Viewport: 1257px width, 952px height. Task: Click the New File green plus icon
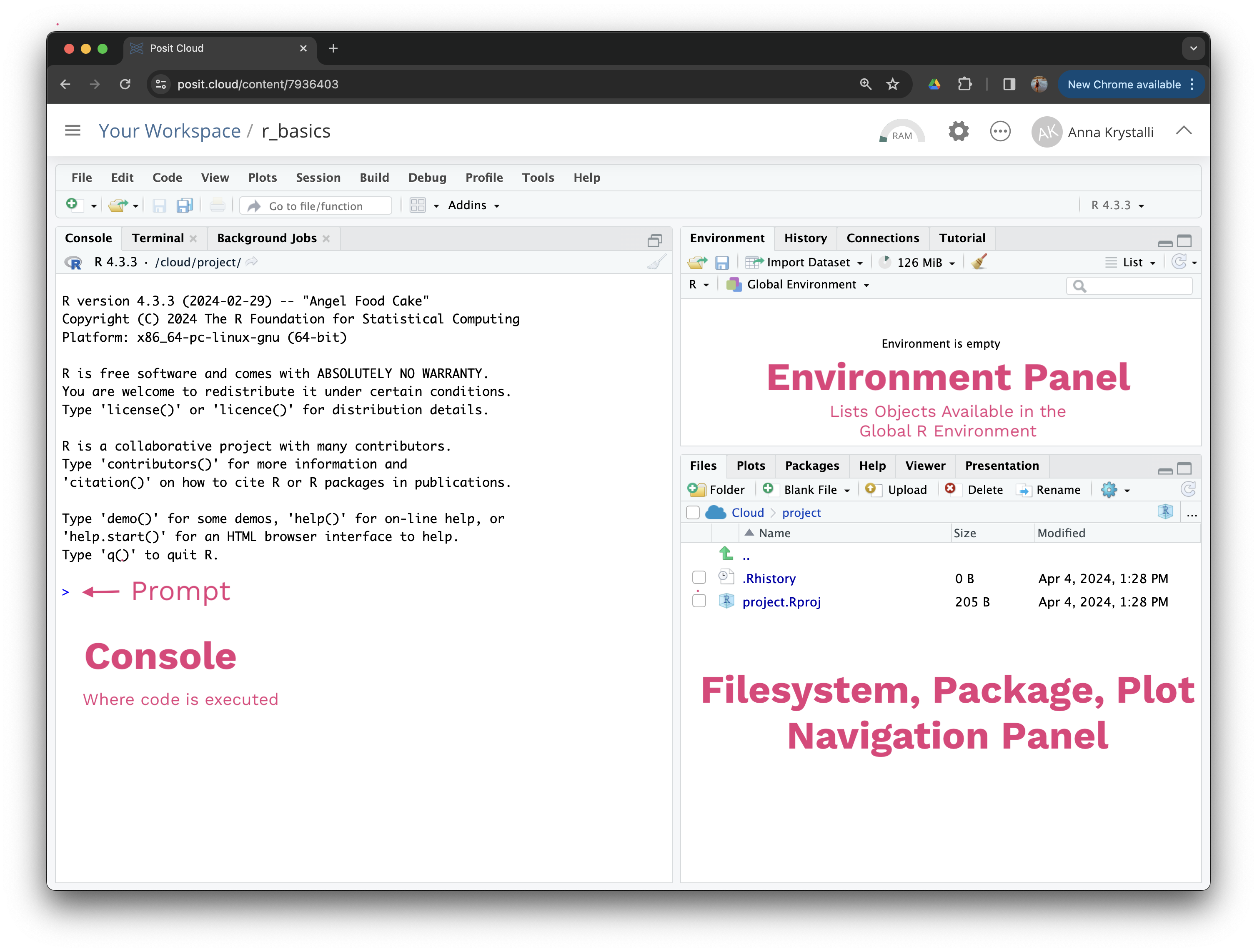pos(73,205)
